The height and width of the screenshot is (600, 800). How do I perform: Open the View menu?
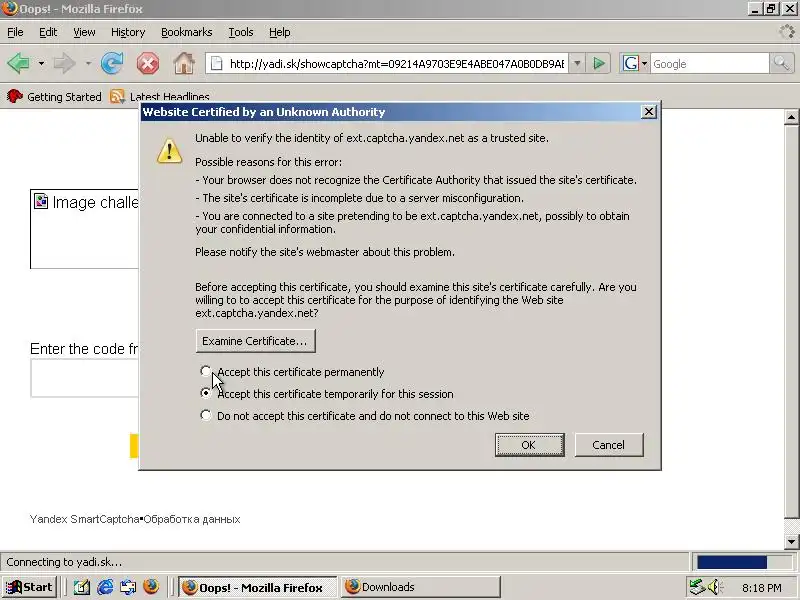pyautogui.click(x=84, y=32)
